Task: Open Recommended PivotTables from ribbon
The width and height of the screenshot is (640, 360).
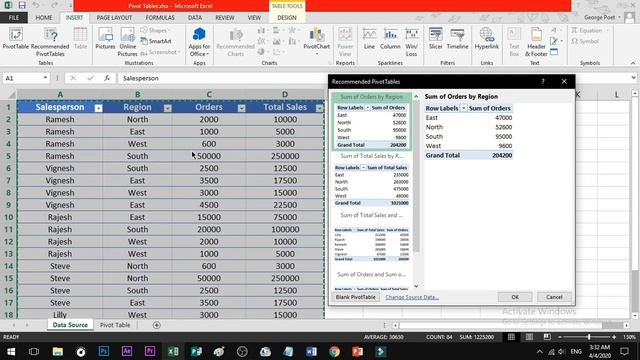Action: click(x=50, y=42)
